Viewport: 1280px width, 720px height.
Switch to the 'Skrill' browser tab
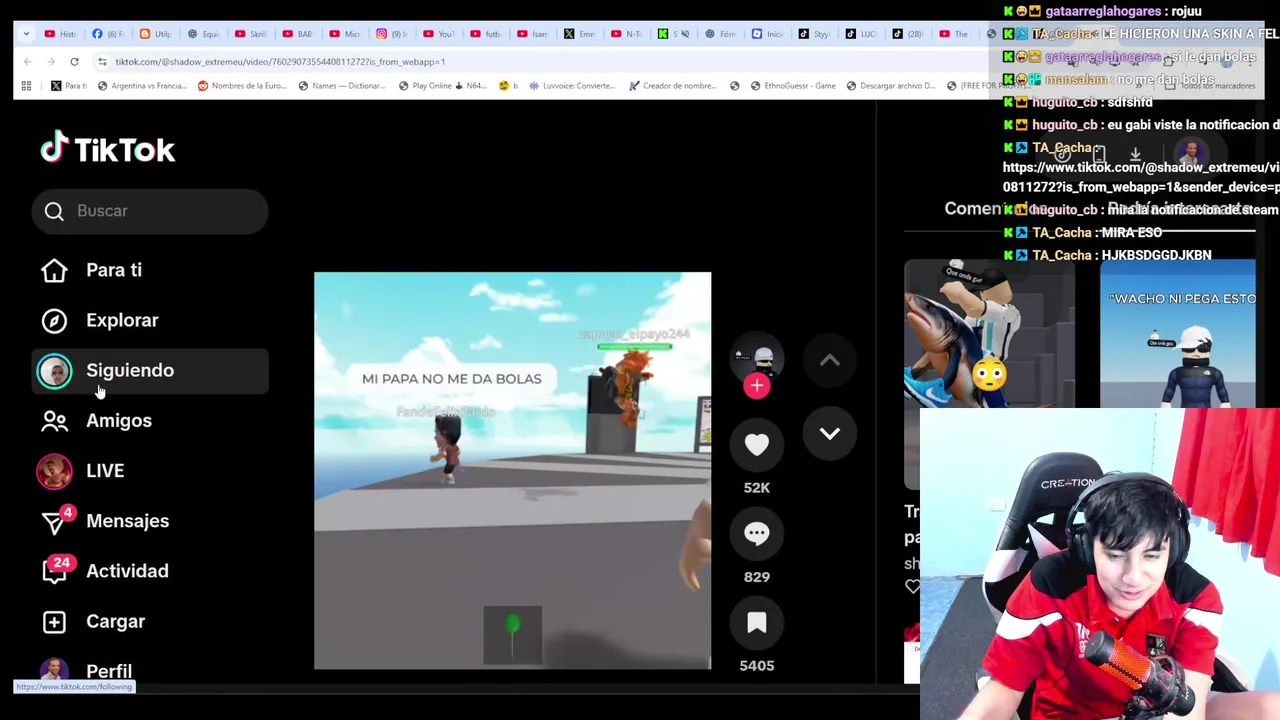pos(251,34)
